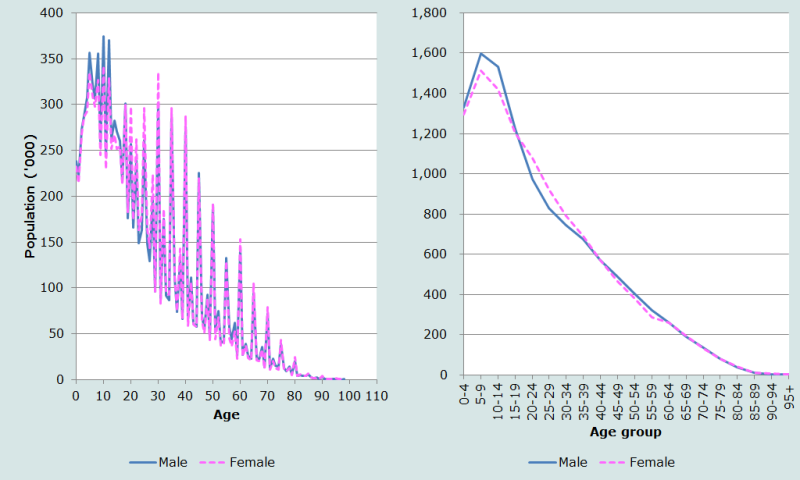Click the Male legend label under left chart
This screenshot has width=800, height=480.
pos(172,462)
